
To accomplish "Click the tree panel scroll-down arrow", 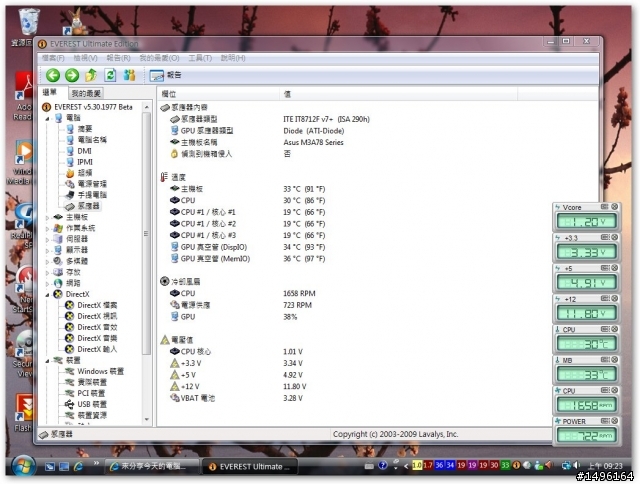I will (x=147, y=420).
